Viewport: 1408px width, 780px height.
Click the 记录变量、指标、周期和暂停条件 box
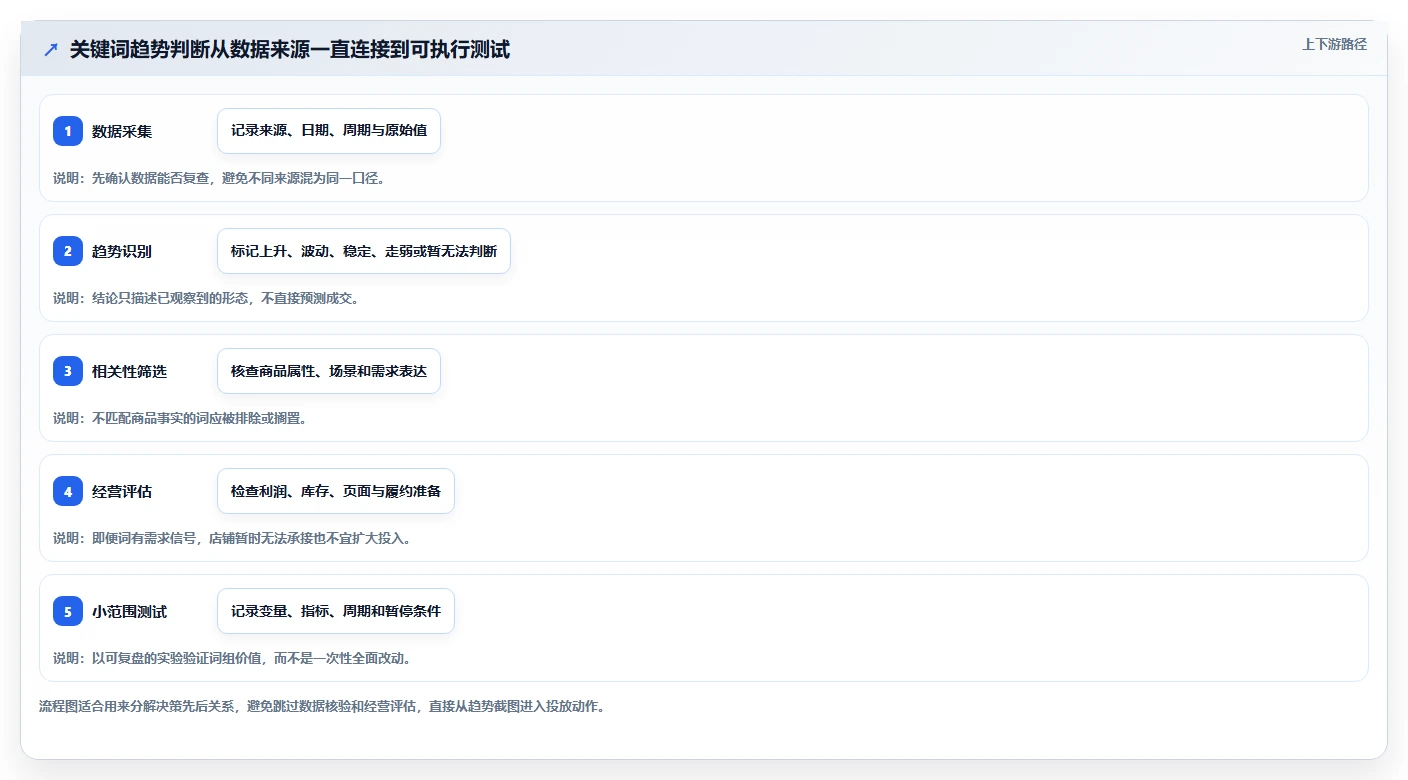pyautogui.click(x=336, y=611)
